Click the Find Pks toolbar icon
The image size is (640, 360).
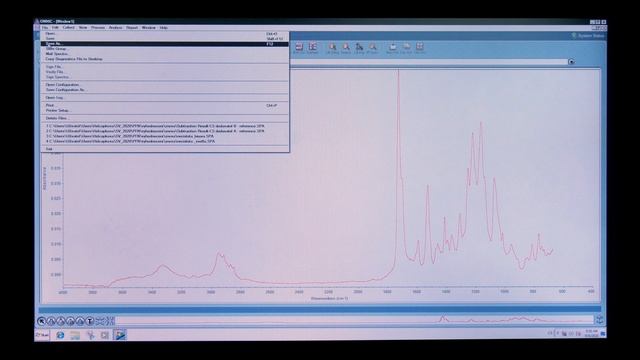(x=373, y=48)
